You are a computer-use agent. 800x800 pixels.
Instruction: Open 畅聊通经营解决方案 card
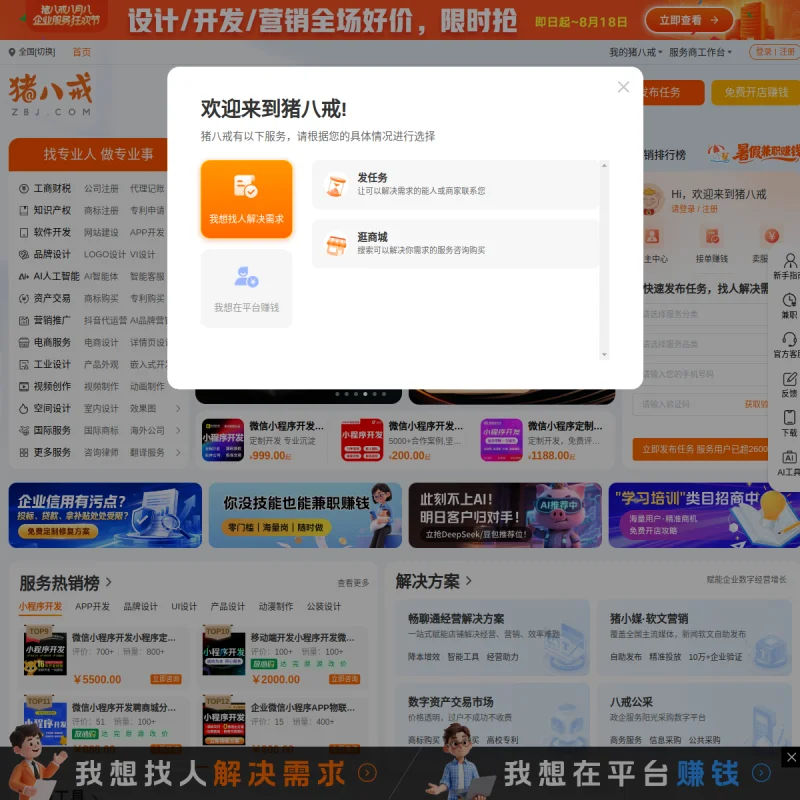[492, 637]
